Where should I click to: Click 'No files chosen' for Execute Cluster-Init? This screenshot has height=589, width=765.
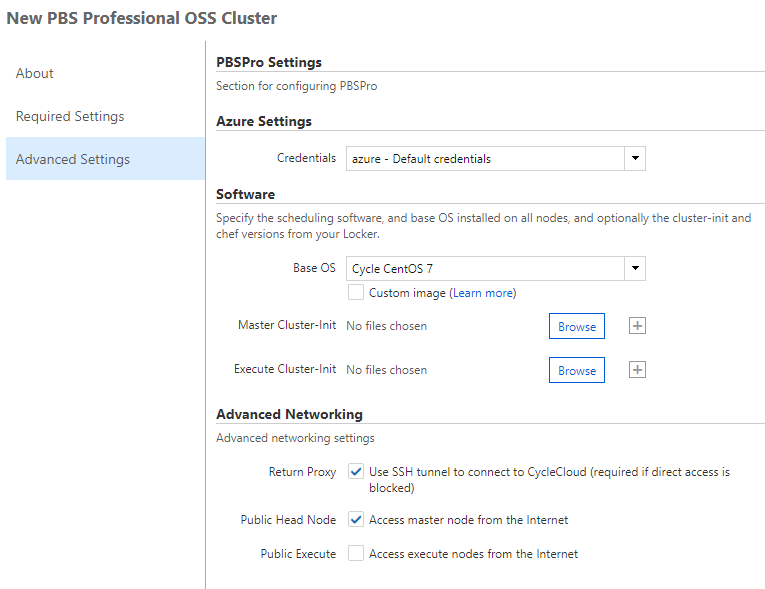click(386, 370)
